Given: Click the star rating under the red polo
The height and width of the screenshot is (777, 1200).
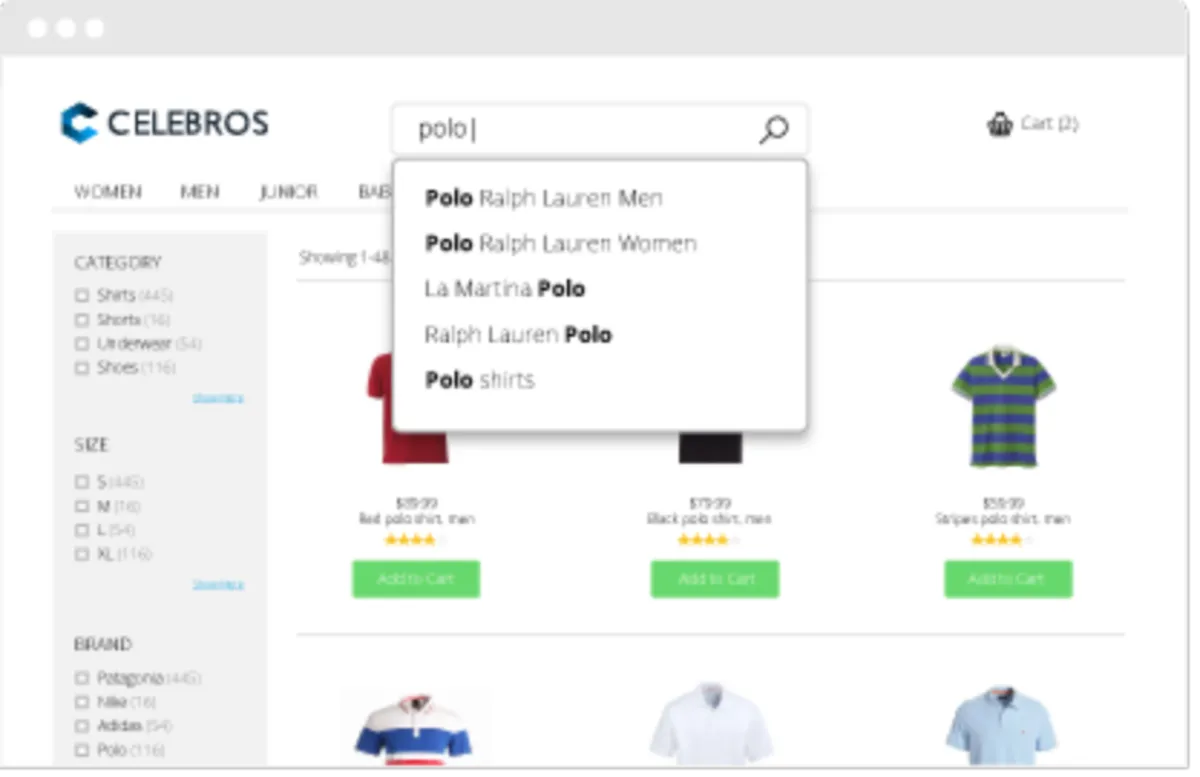Looking at the screenshot, I should [414, 540].
